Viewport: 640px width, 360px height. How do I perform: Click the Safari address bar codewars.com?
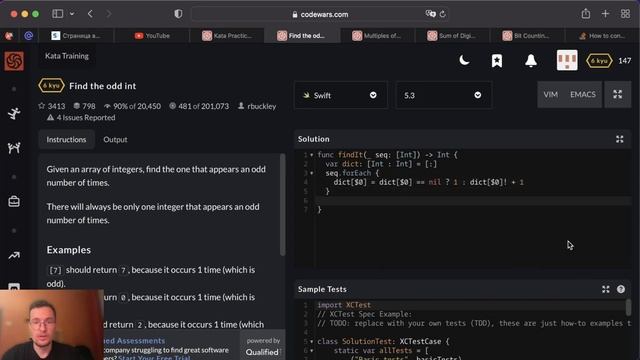pos(320,14)
